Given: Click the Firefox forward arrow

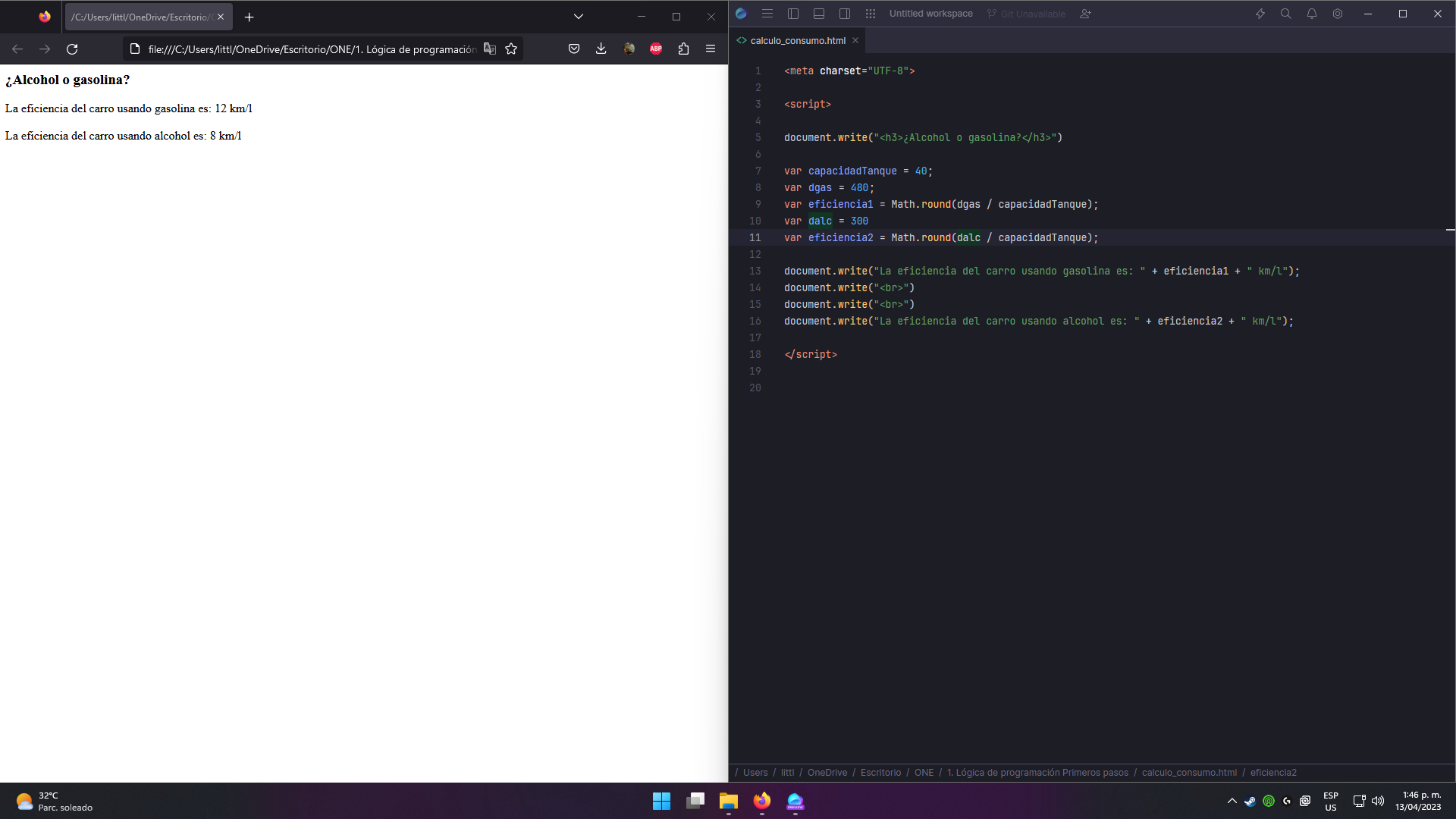Looking at the screenshot, I should click(x=45, y=49).
